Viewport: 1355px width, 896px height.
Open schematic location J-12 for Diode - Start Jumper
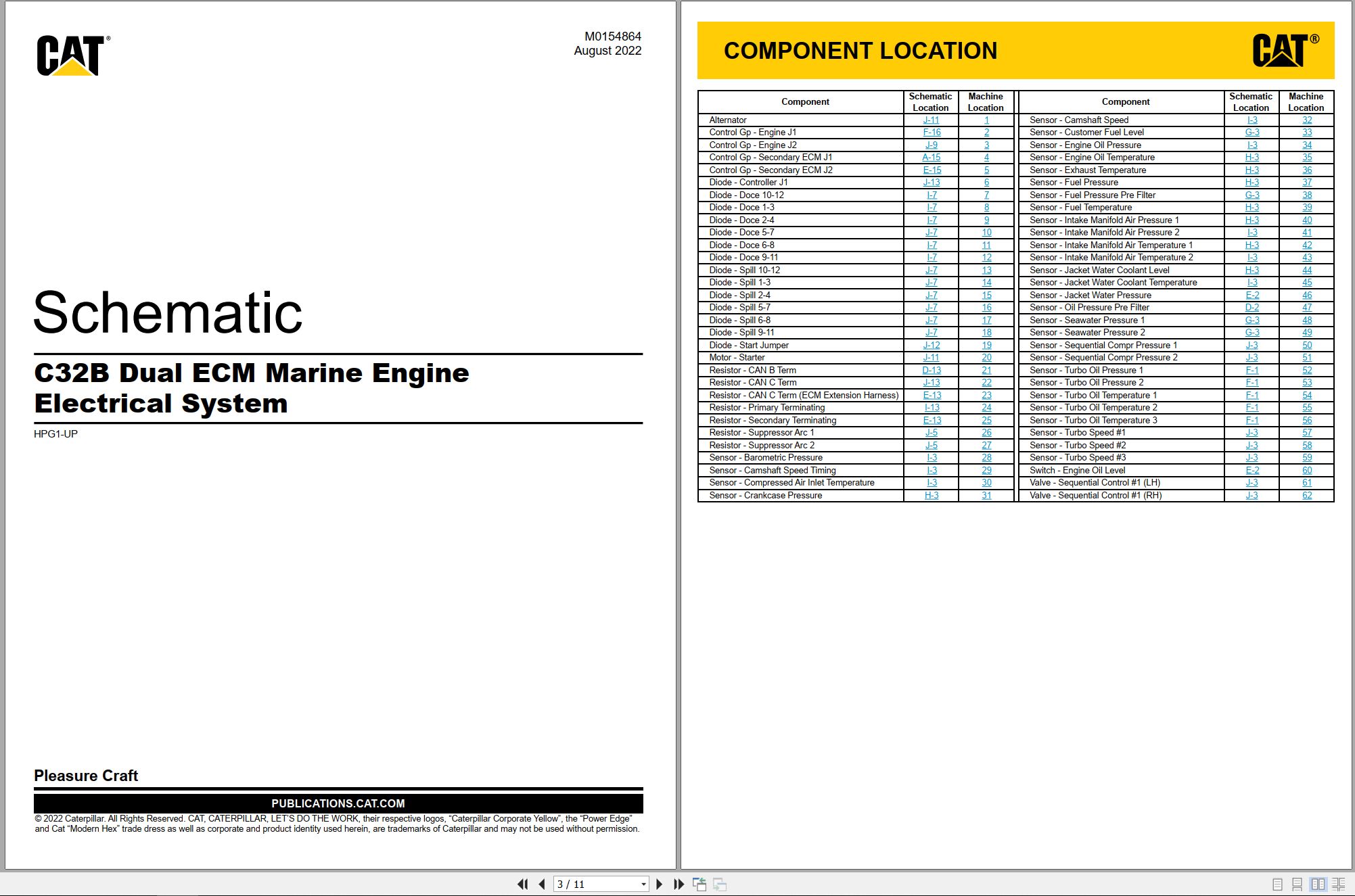(x=931, y=346)
